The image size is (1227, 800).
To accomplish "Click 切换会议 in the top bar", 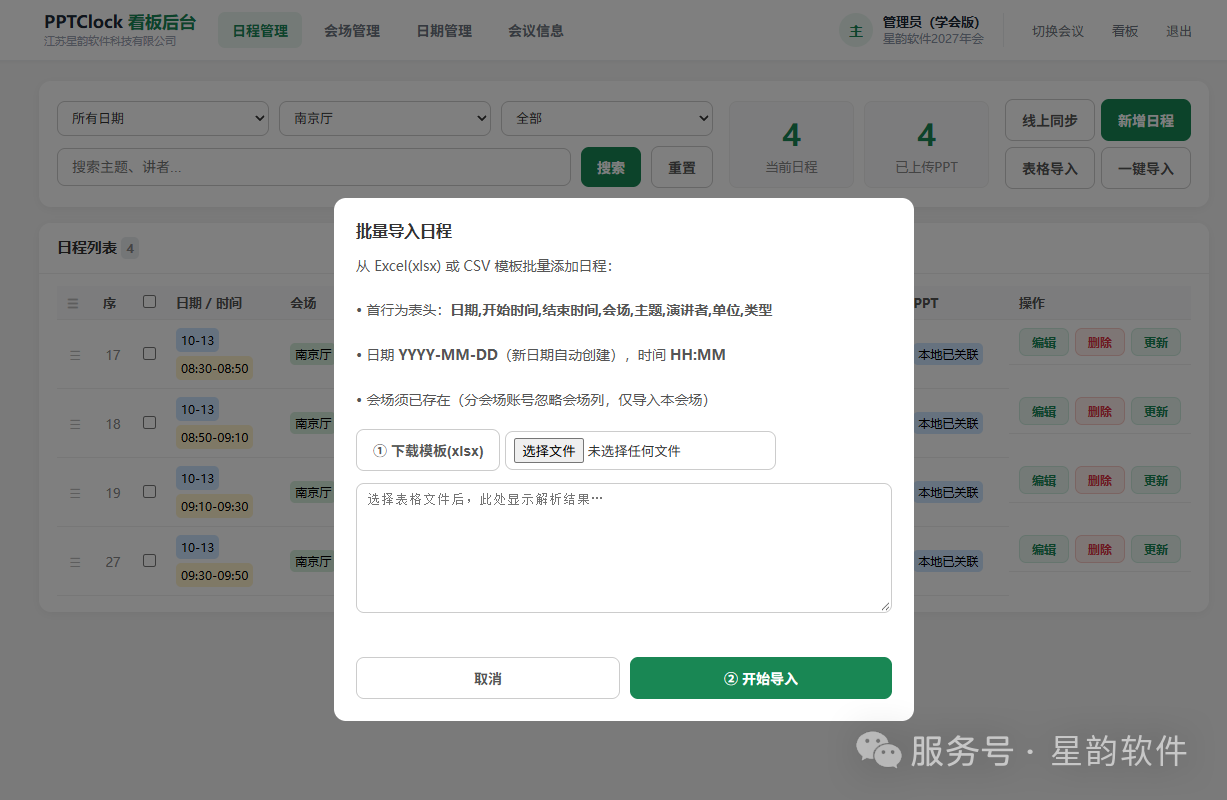I will tap(1058, 31).
